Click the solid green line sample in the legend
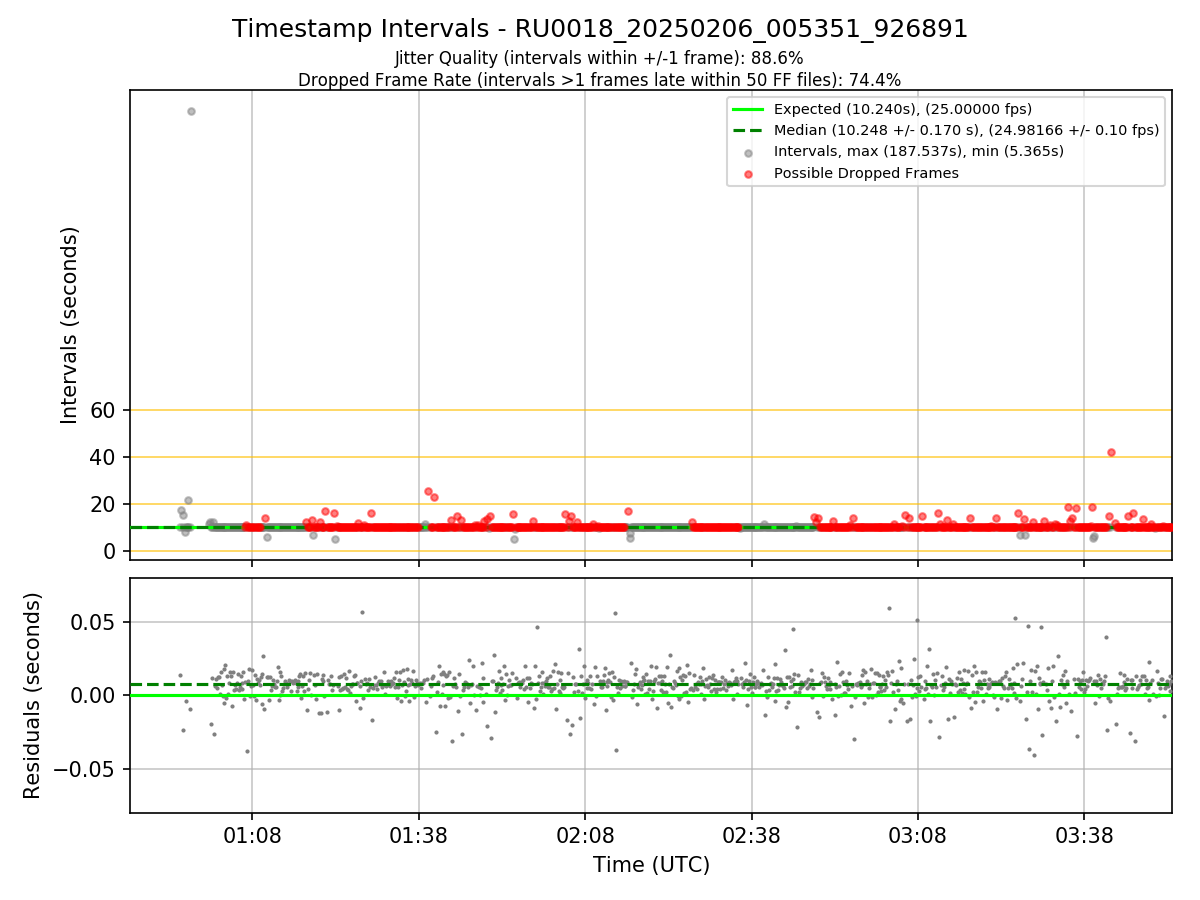The image size is (1200, 900). point(749,109)
